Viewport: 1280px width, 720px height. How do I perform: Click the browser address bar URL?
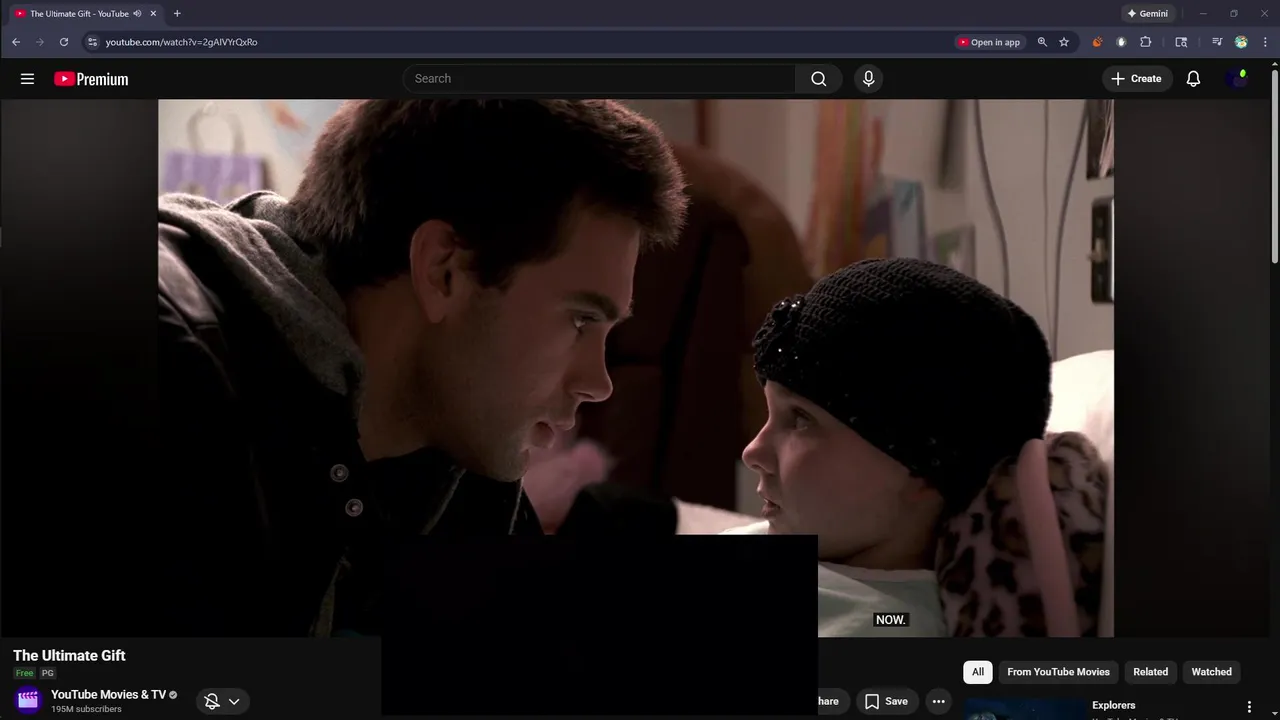coord(181,42)
